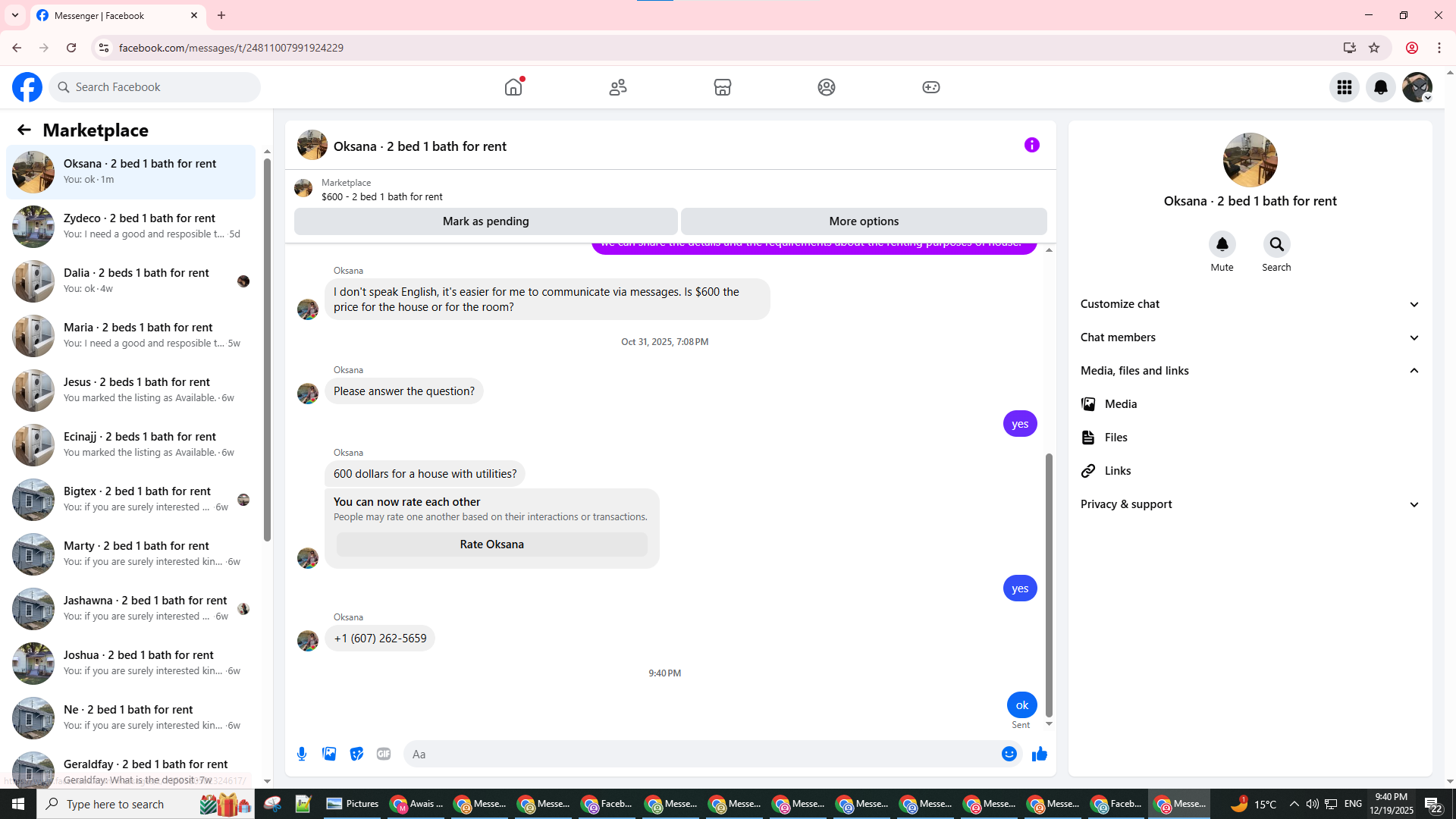The width and height of the screenshot is (1456, 819).
Task: Go to the Marketplace tab in top navigation
Action: point(722,87)
